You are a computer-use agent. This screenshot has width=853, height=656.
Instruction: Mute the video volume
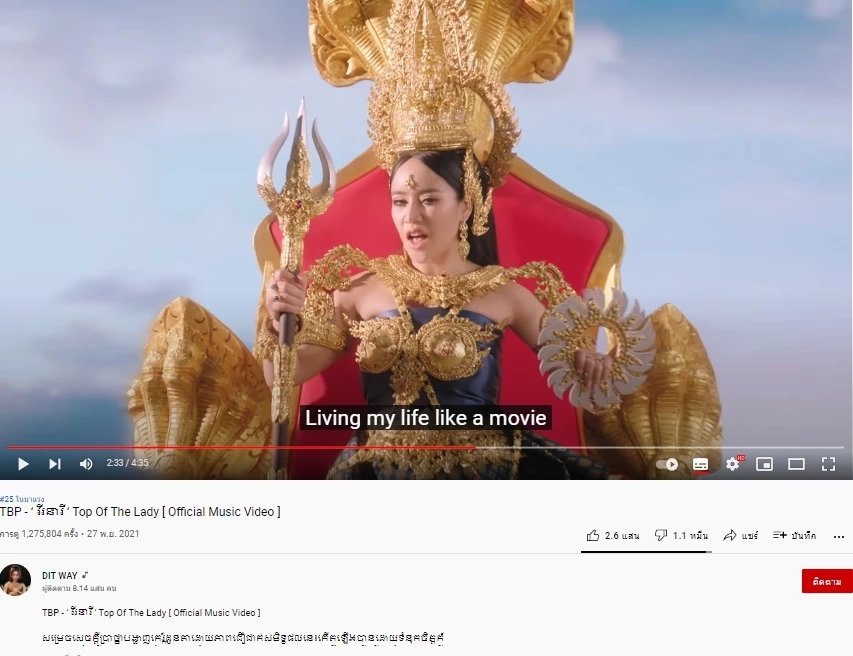point(86,464)
